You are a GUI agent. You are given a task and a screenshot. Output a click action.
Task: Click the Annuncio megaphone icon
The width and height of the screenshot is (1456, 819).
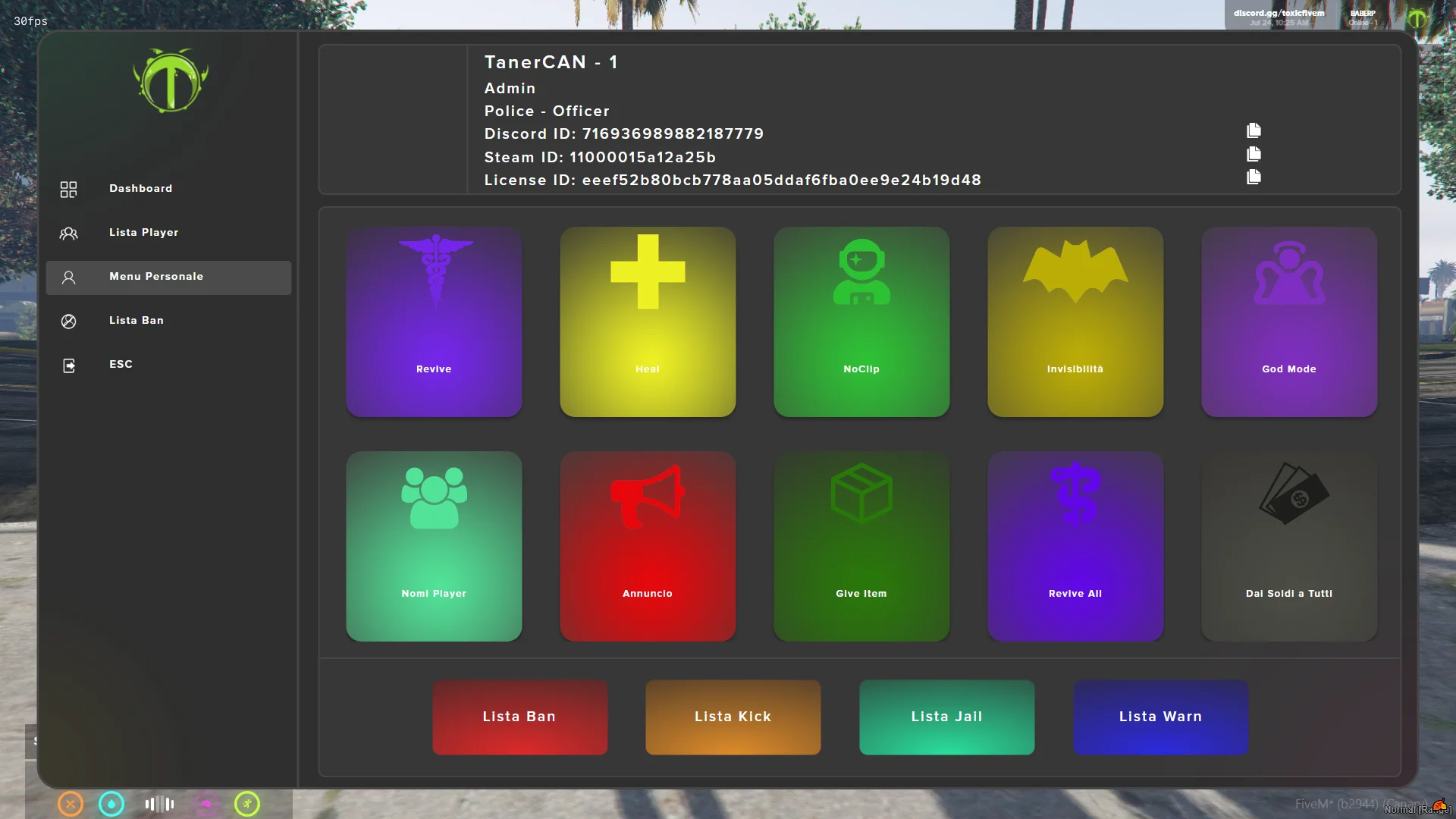click(647, 495)
